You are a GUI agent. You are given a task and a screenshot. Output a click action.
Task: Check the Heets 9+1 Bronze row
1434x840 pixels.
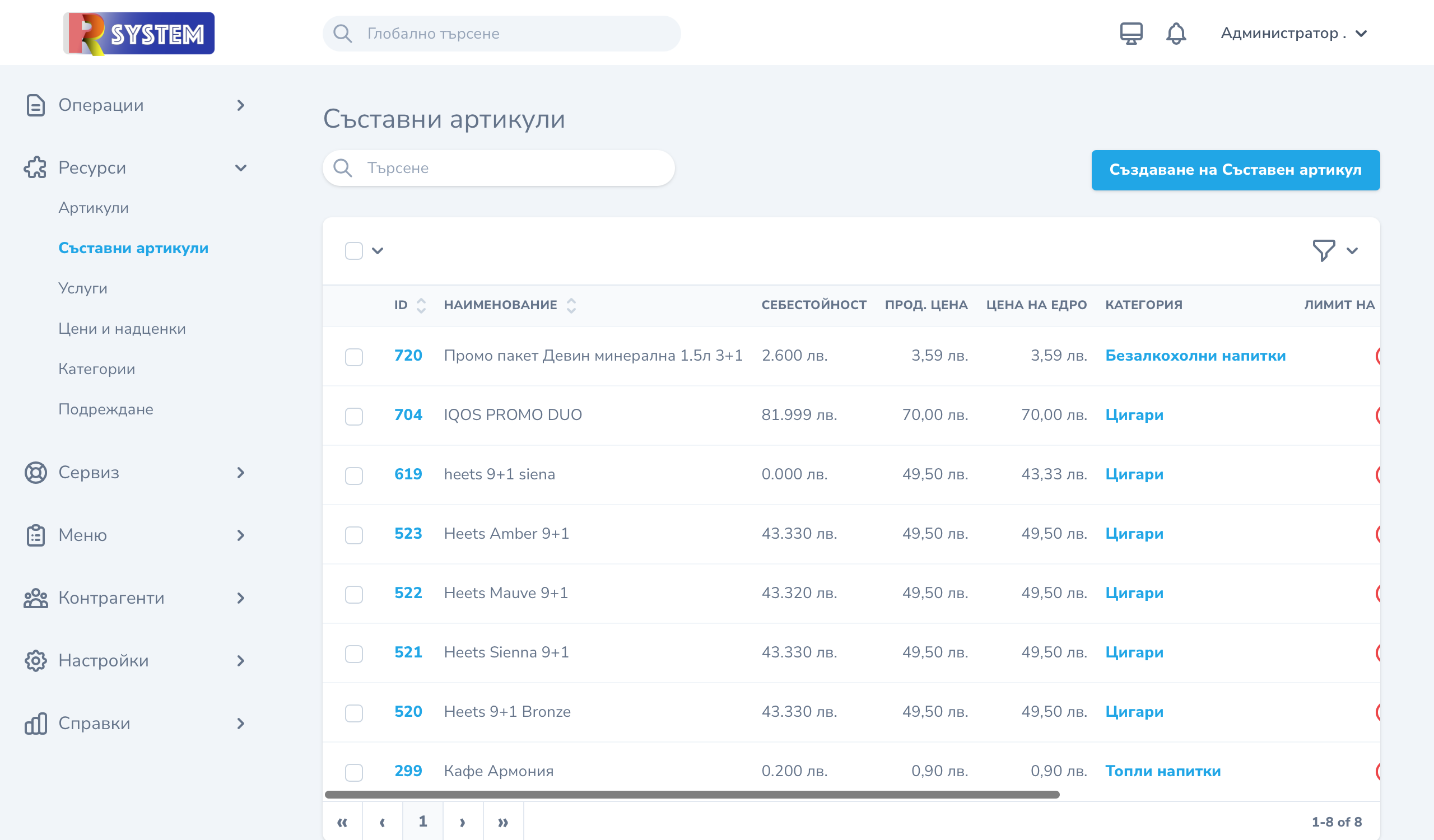pyautogui.click(x=353, y=713)
